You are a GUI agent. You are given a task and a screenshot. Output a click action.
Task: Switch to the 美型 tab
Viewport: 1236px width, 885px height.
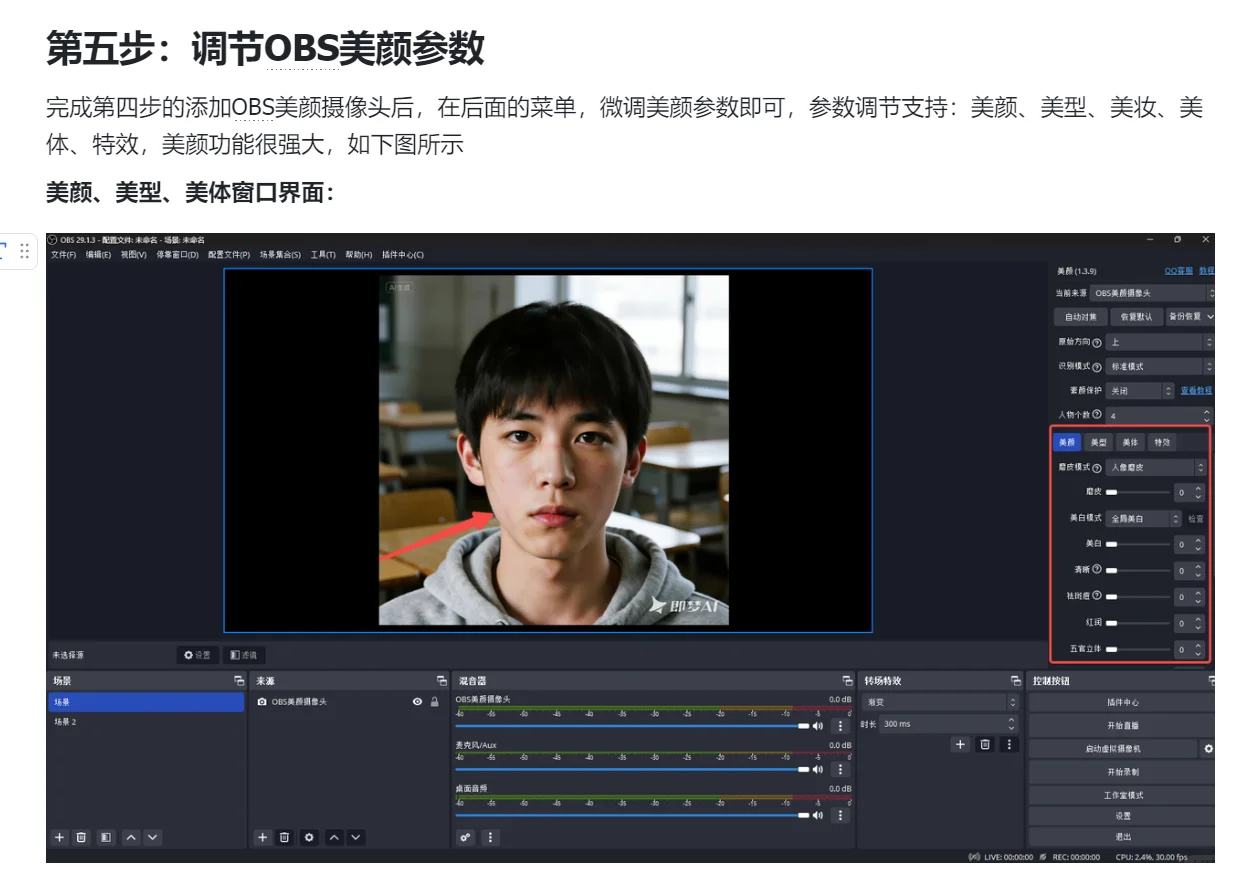(1098, 442)
